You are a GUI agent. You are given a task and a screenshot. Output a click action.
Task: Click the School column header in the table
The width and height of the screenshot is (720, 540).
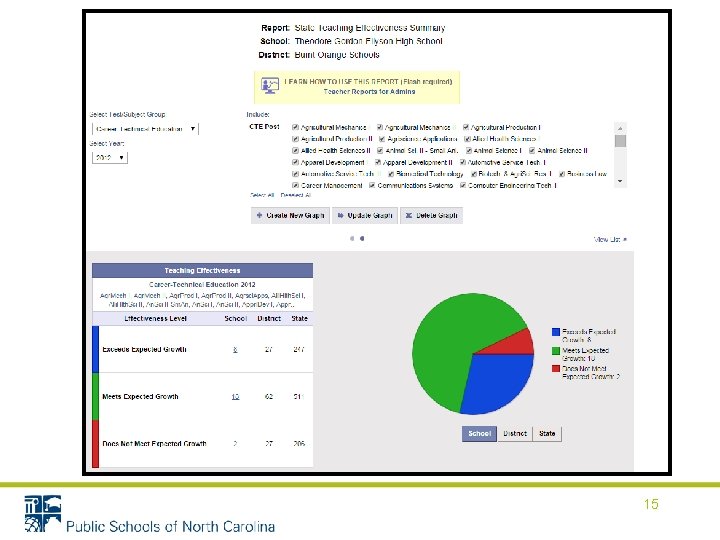coord(236,319)
